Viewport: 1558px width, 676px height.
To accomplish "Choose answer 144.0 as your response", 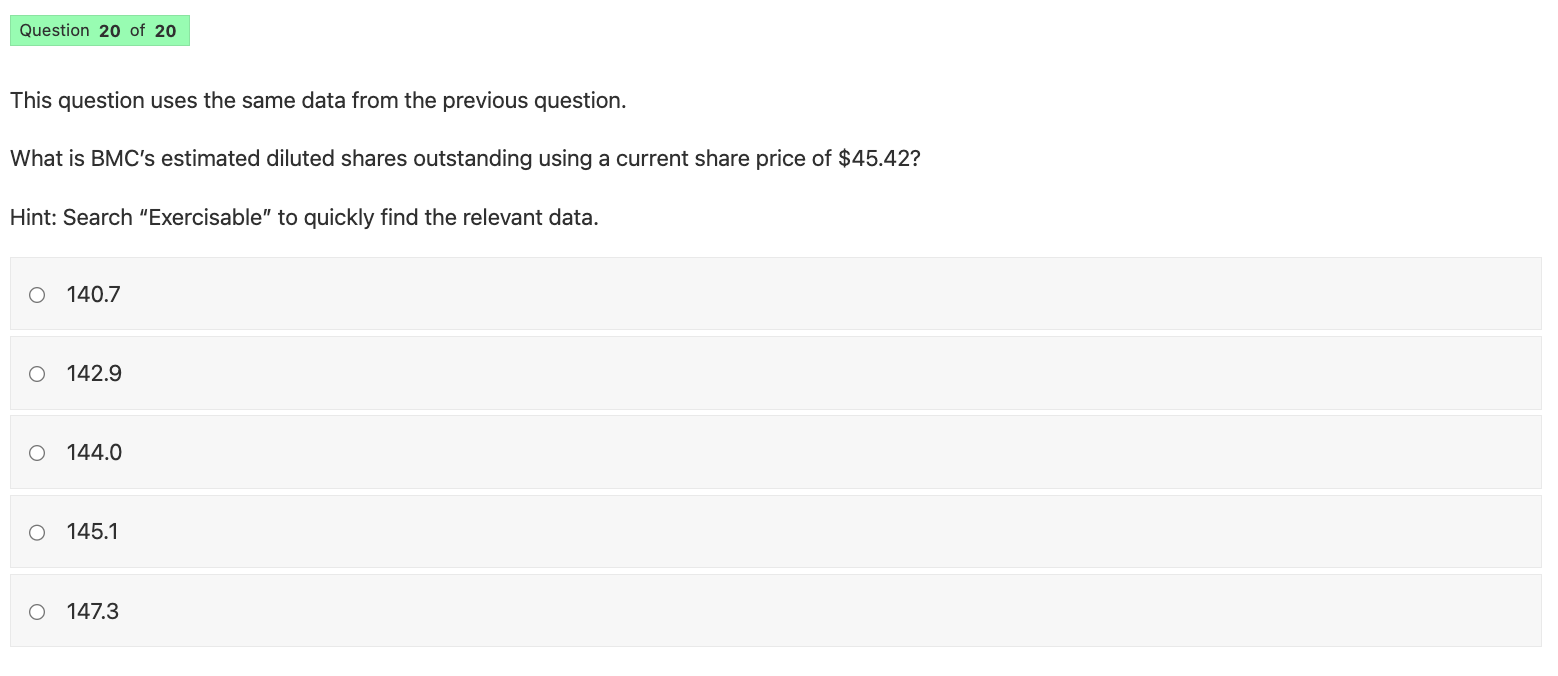I will click(94, 452).
